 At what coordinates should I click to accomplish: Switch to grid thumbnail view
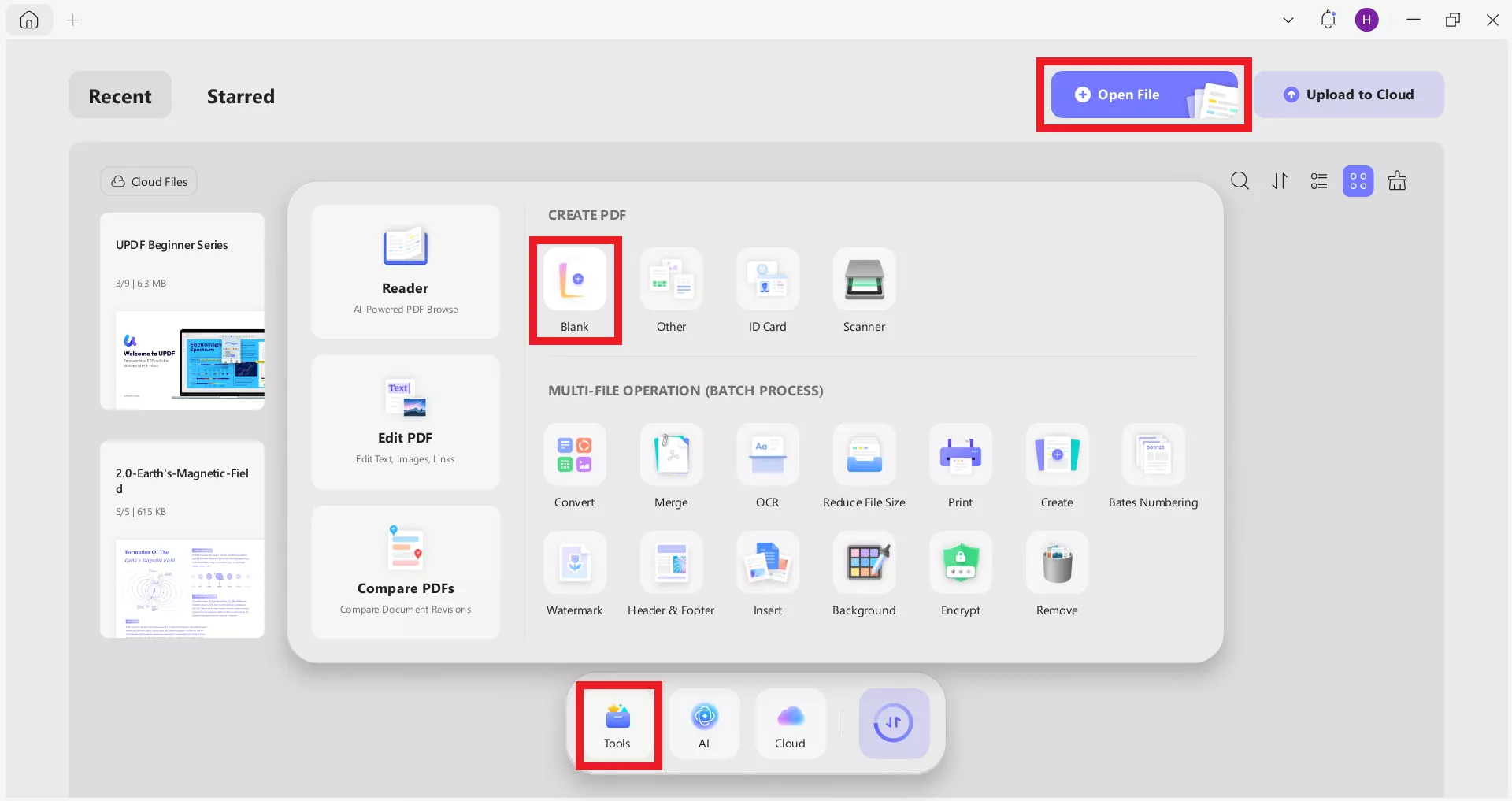(1358, 181)
